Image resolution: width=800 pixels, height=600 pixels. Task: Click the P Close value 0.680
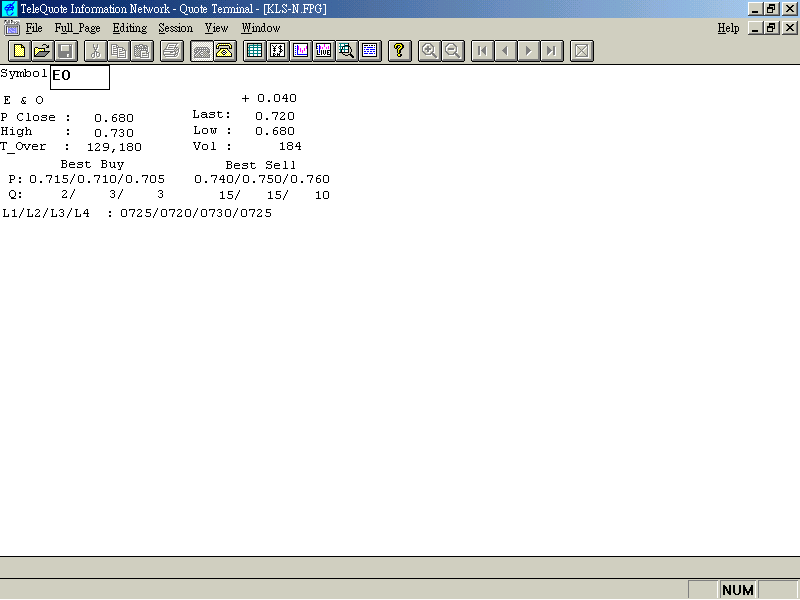pos(114,118)
